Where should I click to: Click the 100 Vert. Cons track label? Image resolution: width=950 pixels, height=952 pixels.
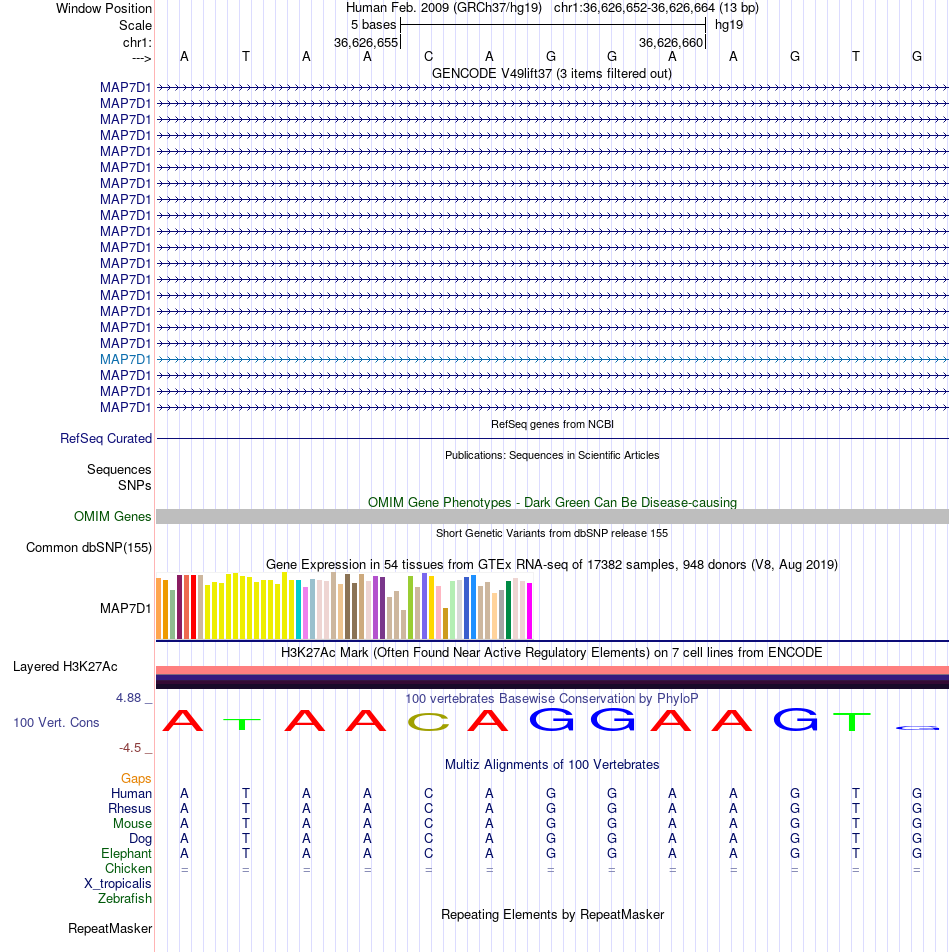[56, 722]
